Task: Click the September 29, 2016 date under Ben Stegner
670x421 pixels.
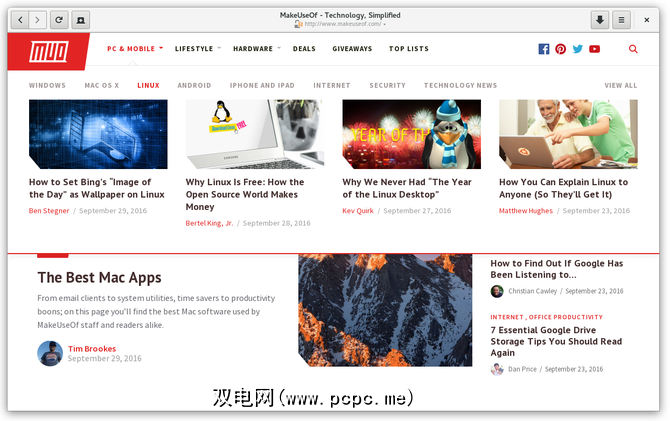Action: pos(113,211)
